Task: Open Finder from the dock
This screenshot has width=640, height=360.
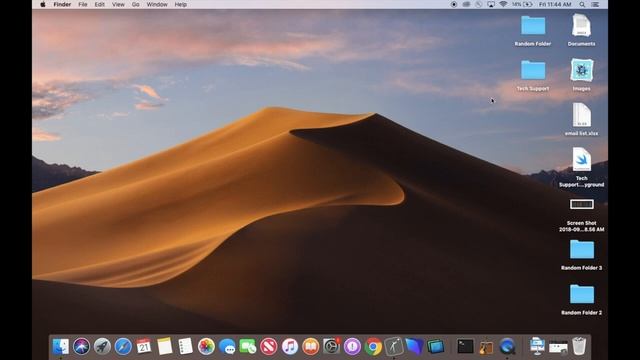Action: (61, 347)
